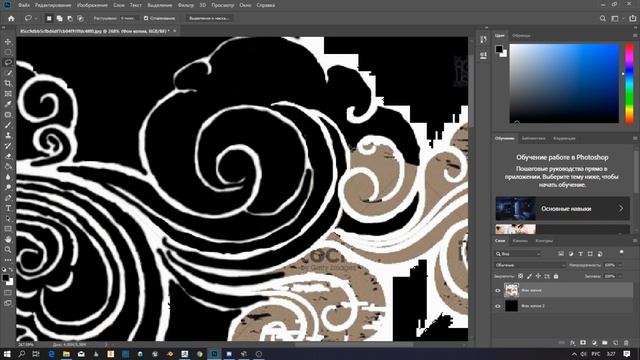Hide the top layer via eye icon

pyautogui.click(x=498, y=291)
